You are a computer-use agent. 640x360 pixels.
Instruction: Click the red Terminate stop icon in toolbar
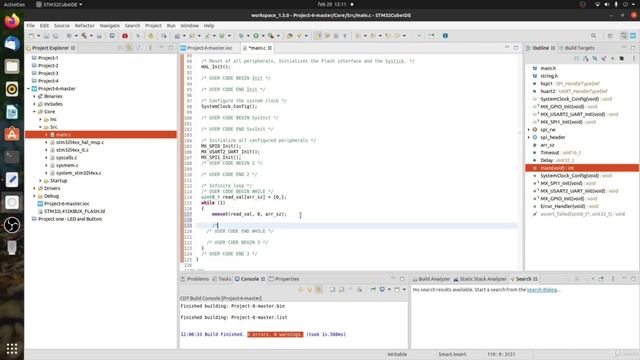(x=125, y=36)
